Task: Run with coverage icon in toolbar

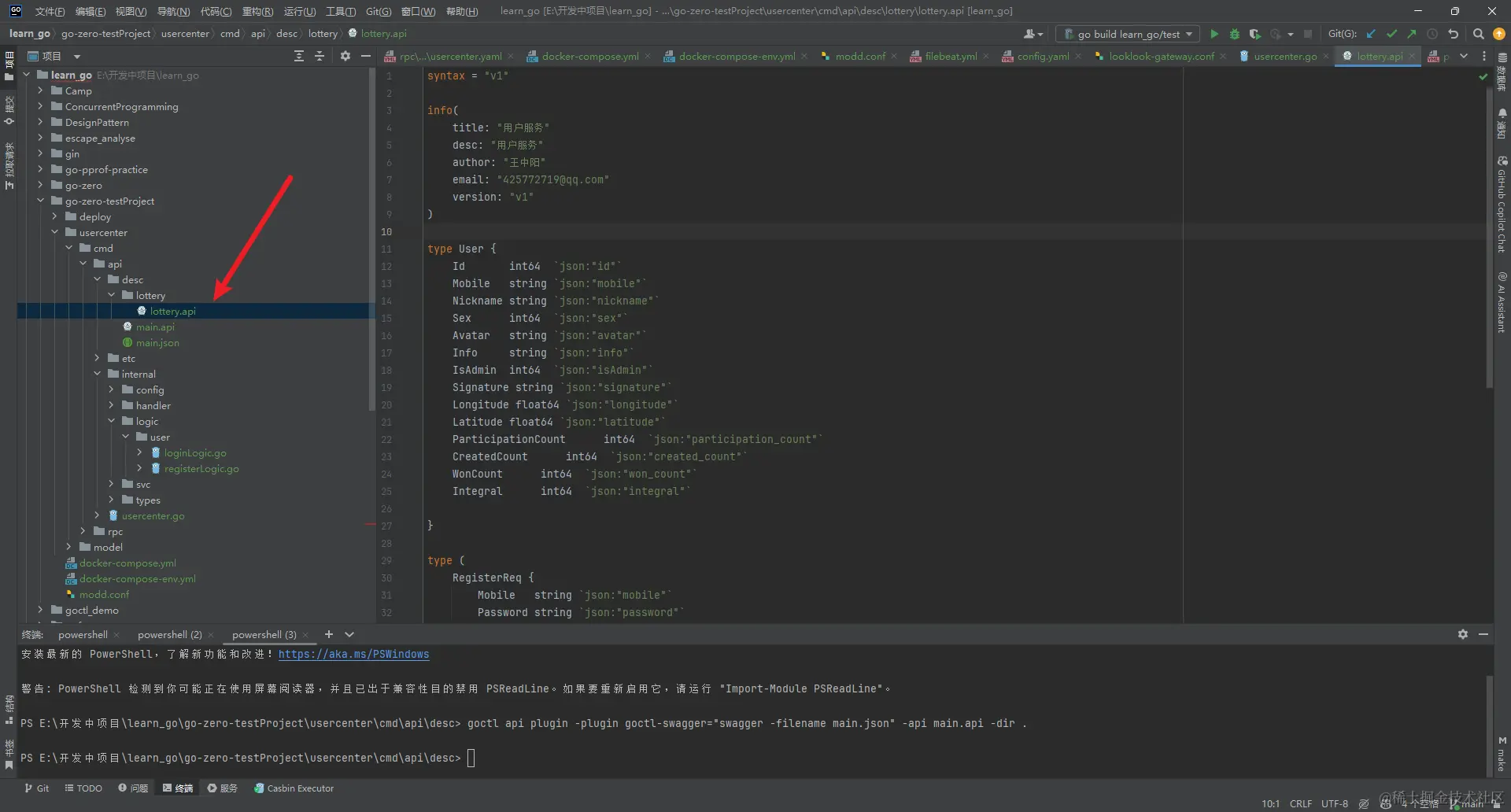Action: coord(1255,34)
